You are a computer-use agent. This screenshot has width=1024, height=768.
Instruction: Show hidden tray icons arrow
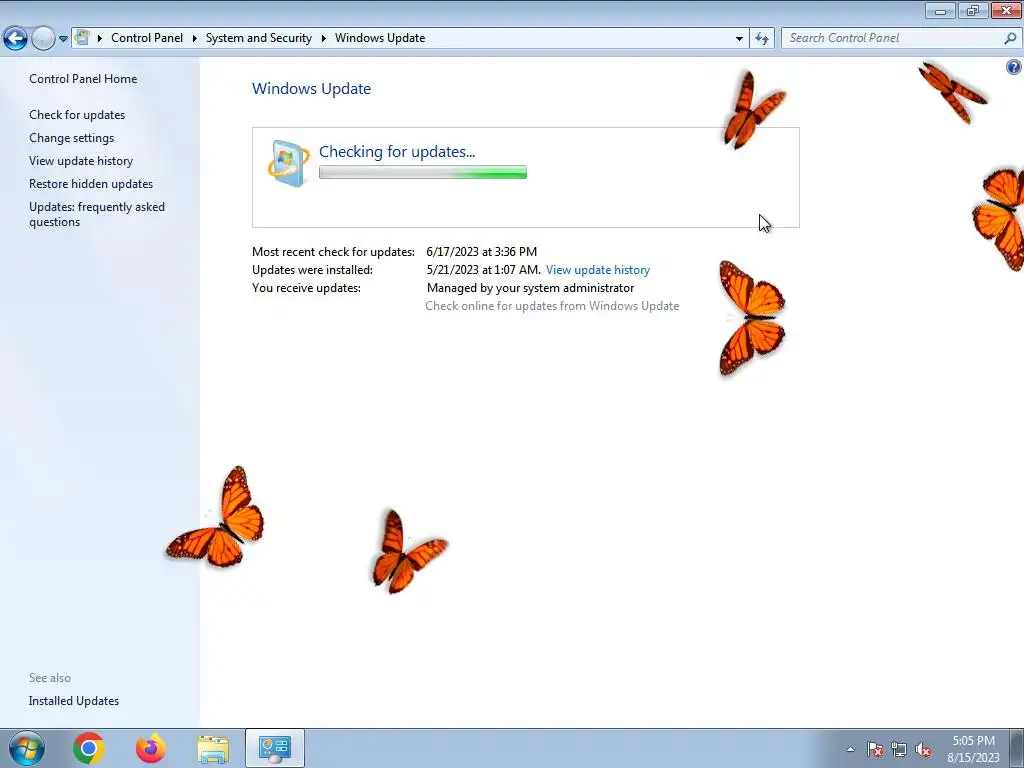(850, 749)
